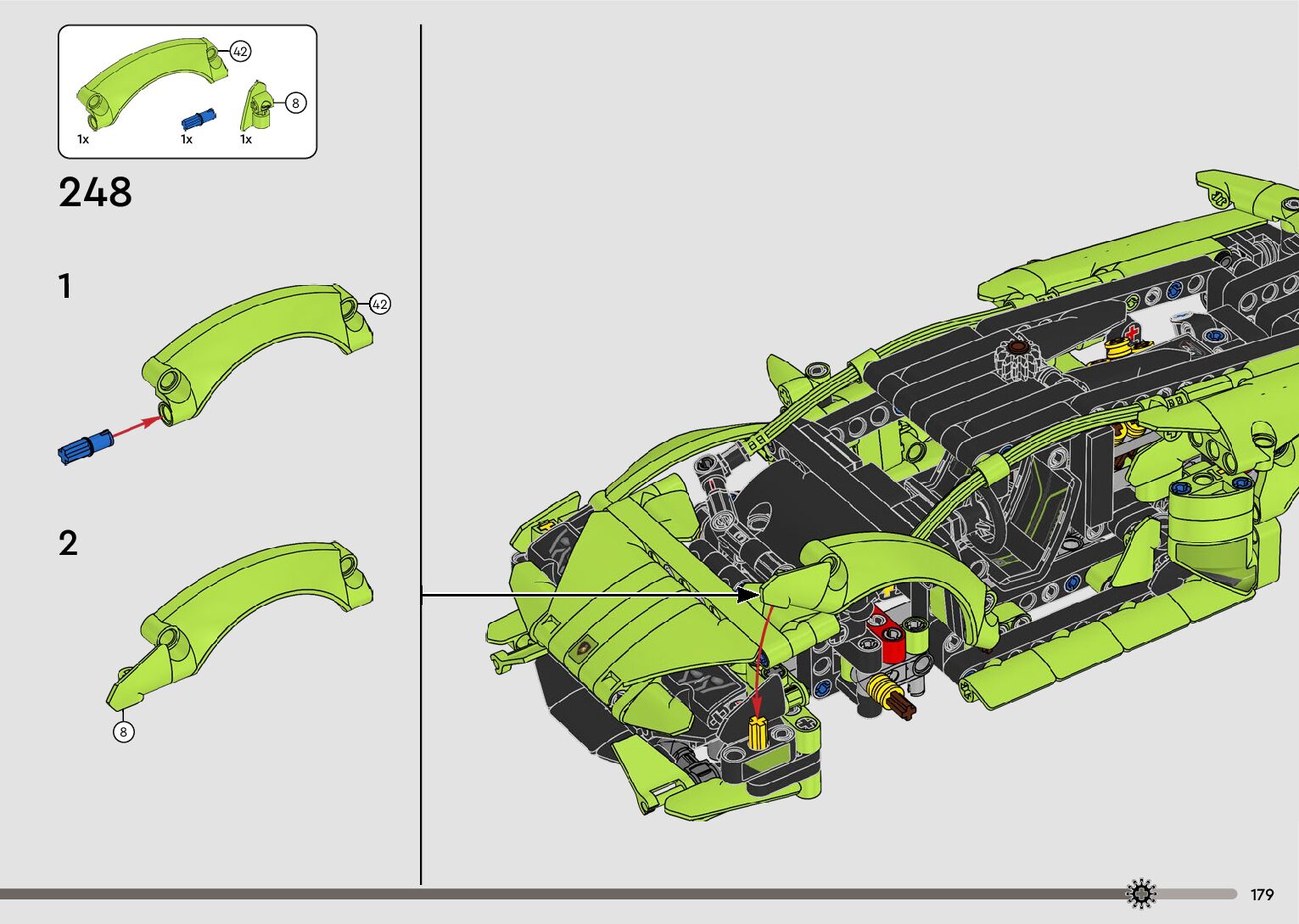Click the Lamborghini badge on the car hood
1299x924 pixels.
click(582, 649)
